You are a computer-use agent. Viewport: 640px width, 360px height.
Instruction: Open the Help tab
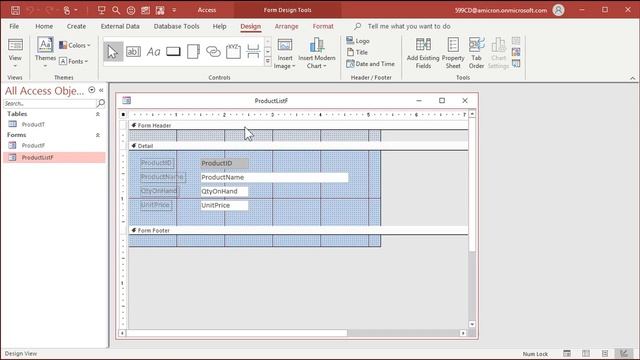click(219, 26)
